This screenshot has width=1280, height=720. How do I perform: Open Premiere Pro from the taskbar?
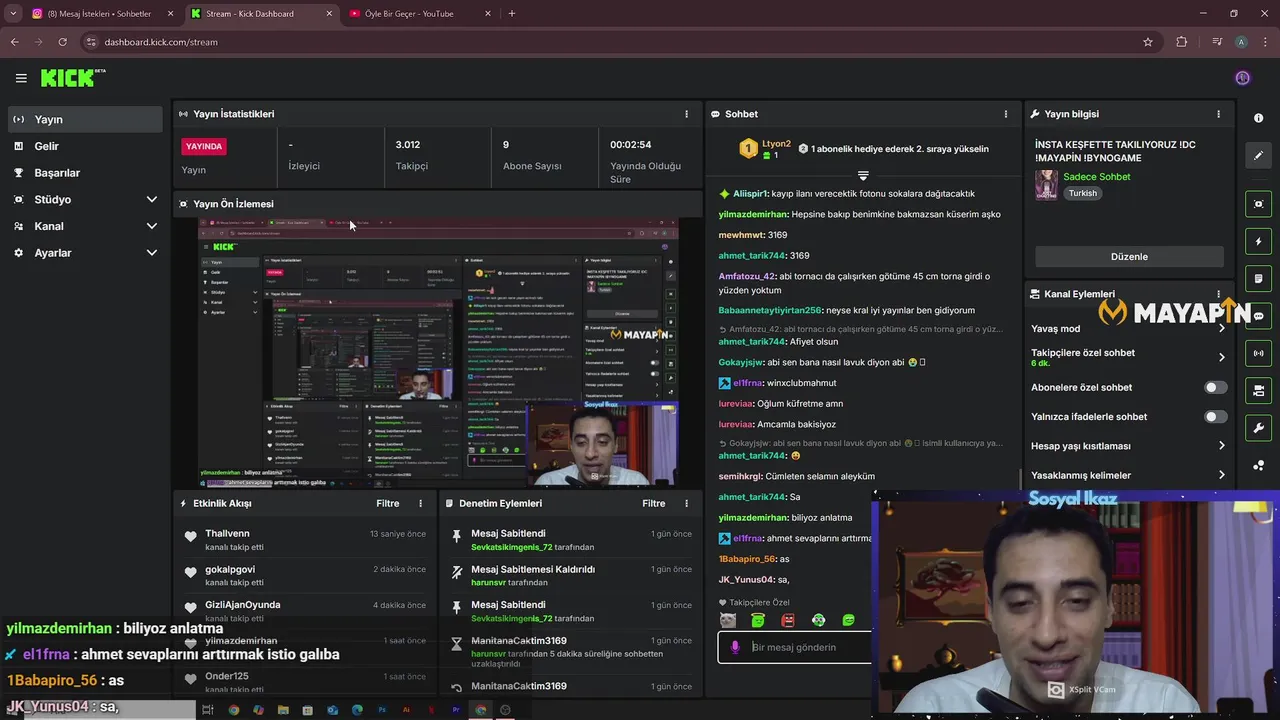pos(456,710)
